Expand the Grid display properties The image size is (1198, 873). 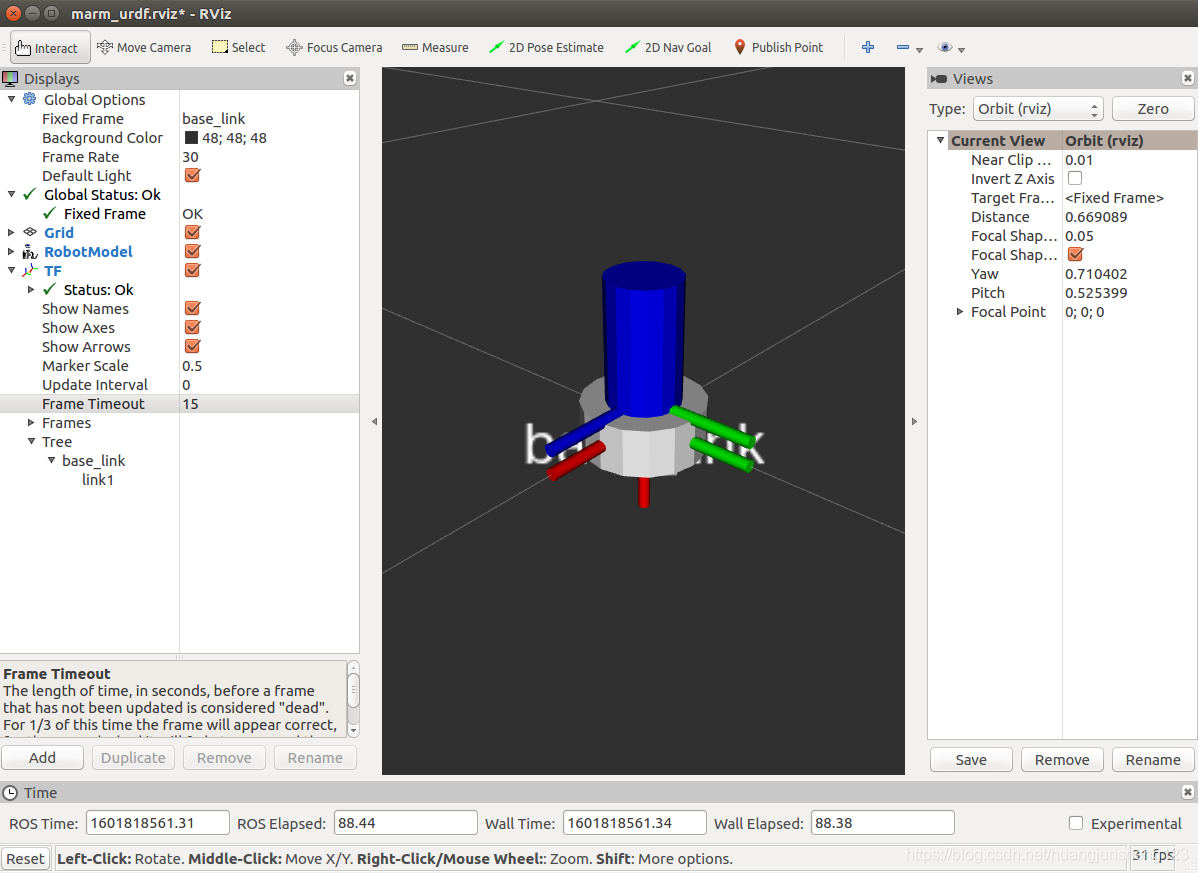coord(11,232)
